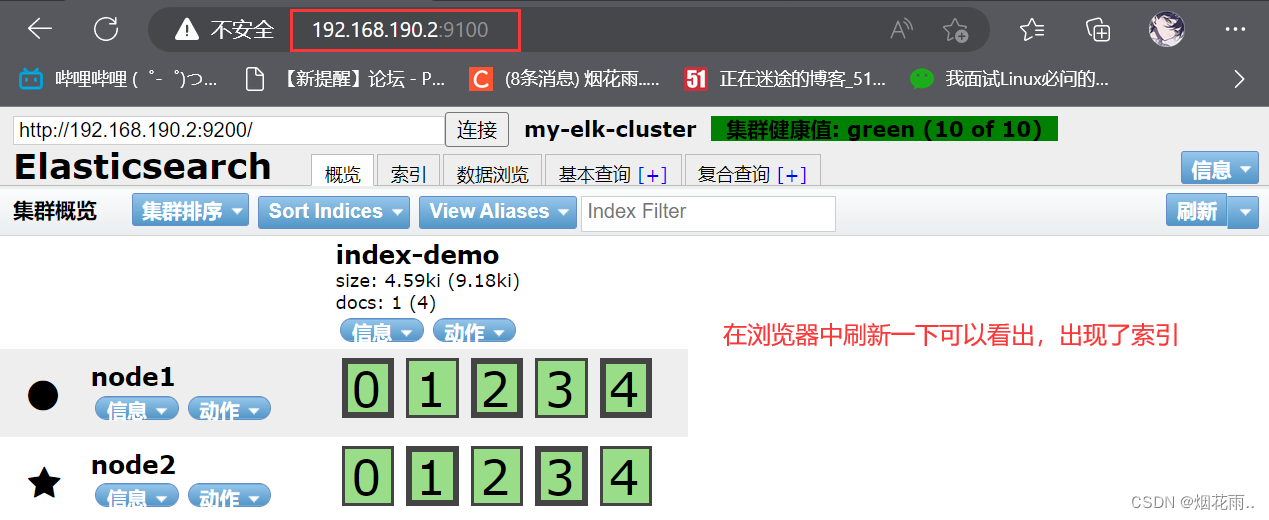The height and width of the screenshot is (520, 1269).
Task: Open index-demo 信息 dropdown
Action: click(x=382, y=331)
